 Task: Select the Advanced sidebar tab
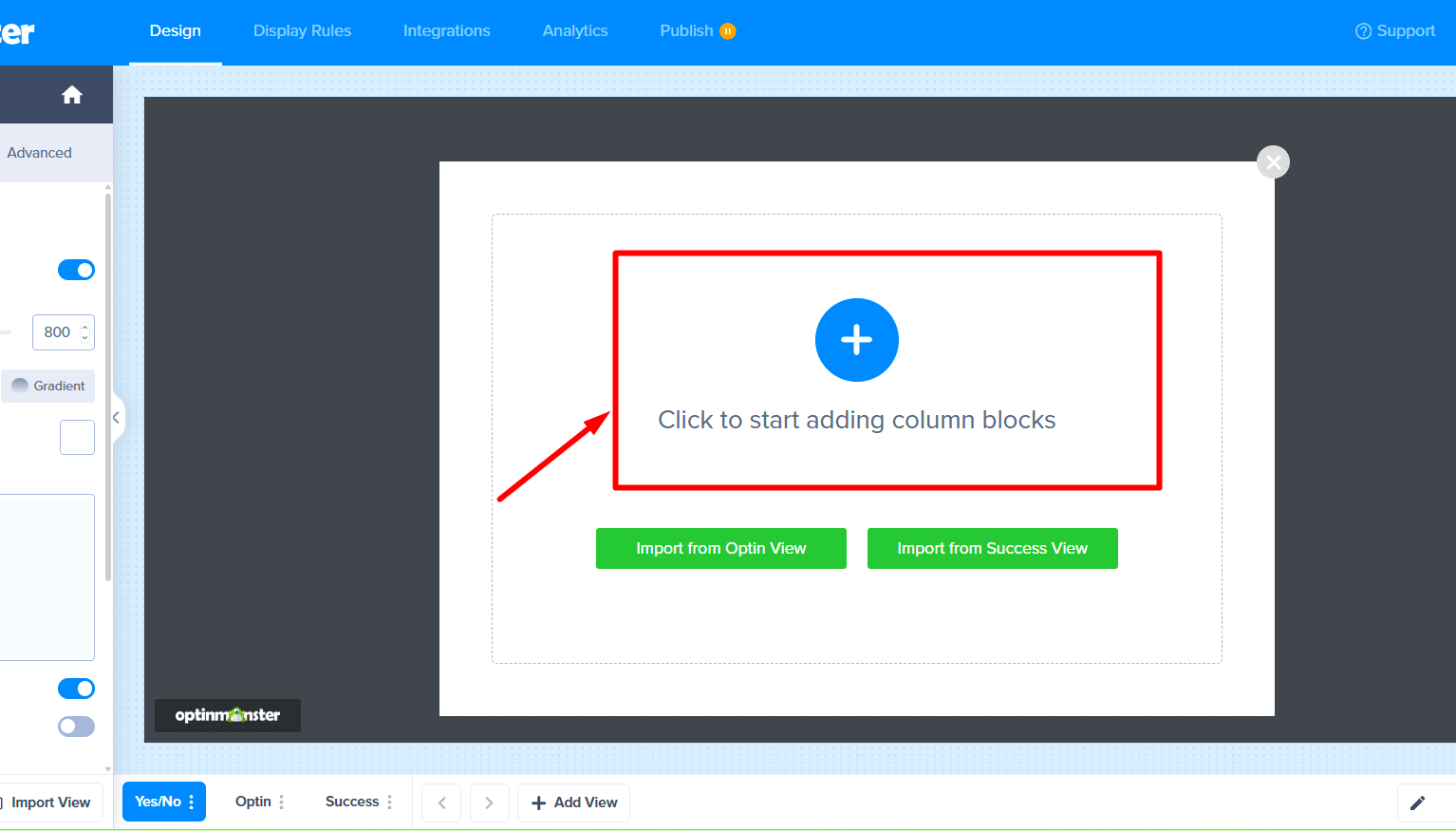39,153
